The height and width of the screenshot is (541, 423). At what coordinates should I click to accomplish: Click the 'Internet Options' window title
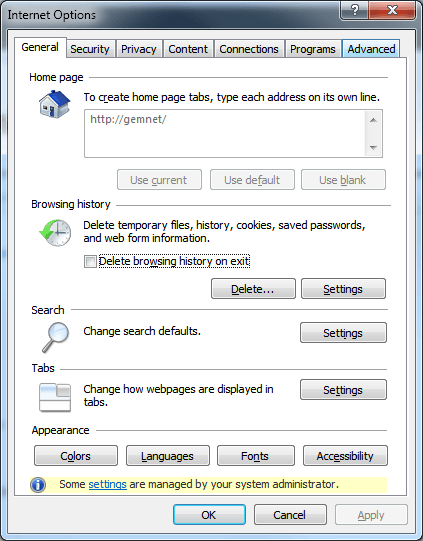[52, 15]
